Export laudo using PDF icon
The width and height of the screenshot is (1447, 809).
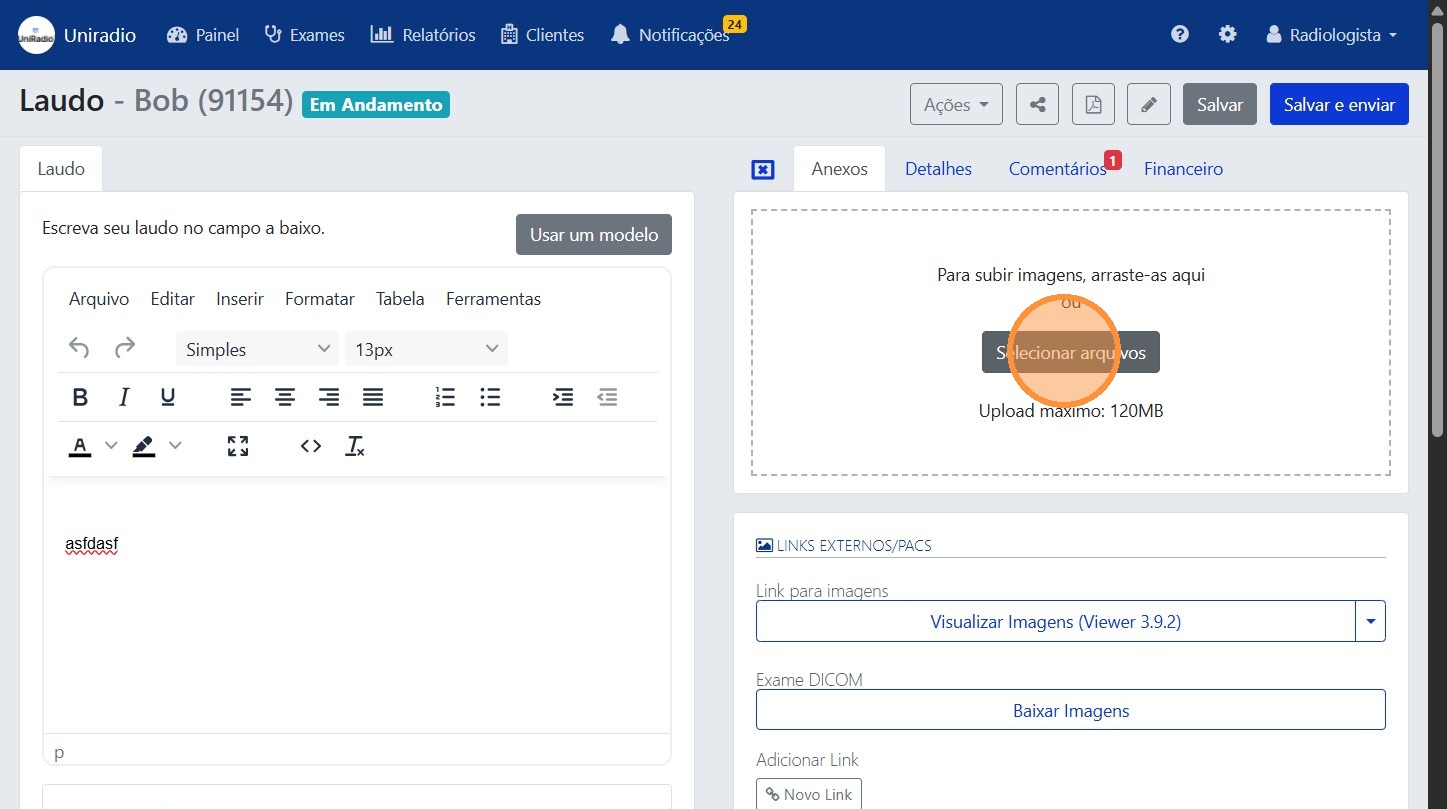1093,104
